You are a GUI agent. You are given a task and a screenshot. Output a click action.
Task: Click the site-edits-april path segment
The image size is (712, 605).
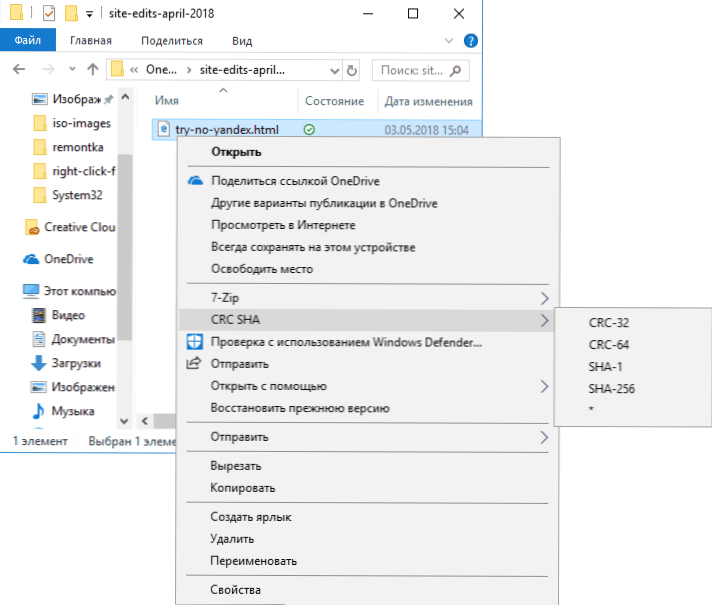coord(242,70)
